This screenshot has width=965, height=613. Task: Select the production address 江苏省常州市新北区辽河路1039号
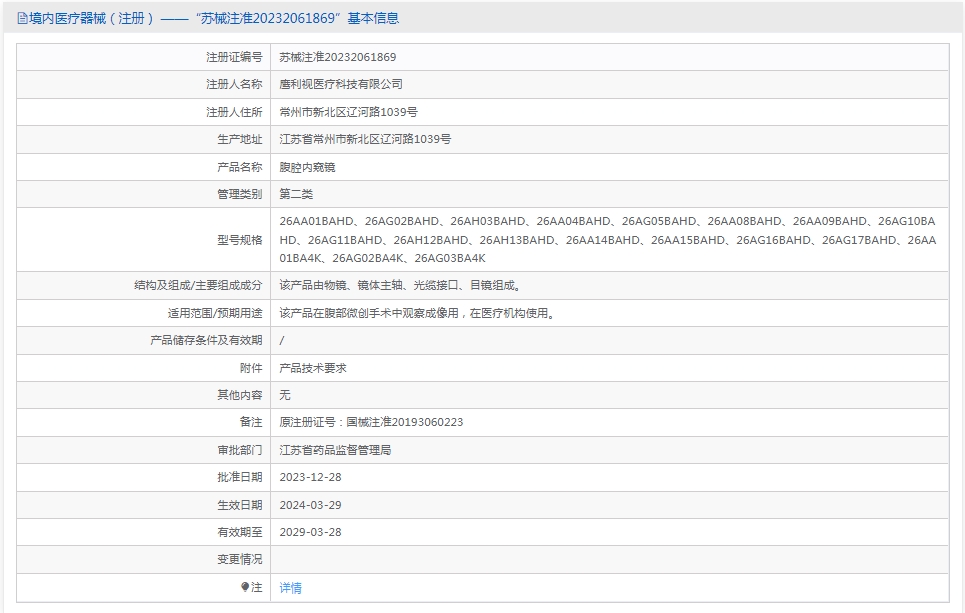pos(365,139)
